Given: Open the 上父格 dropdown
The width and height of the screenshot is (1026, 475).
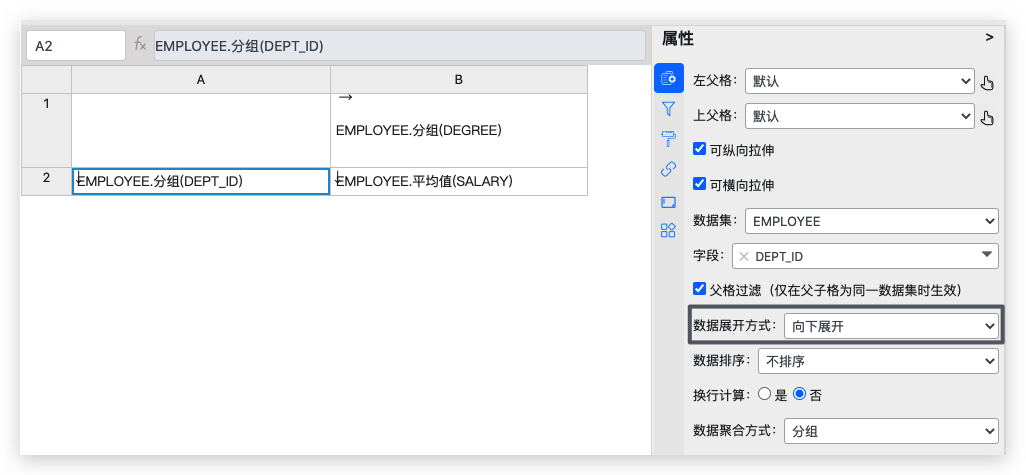Looking at the screenshot, I should click(860, 116).
